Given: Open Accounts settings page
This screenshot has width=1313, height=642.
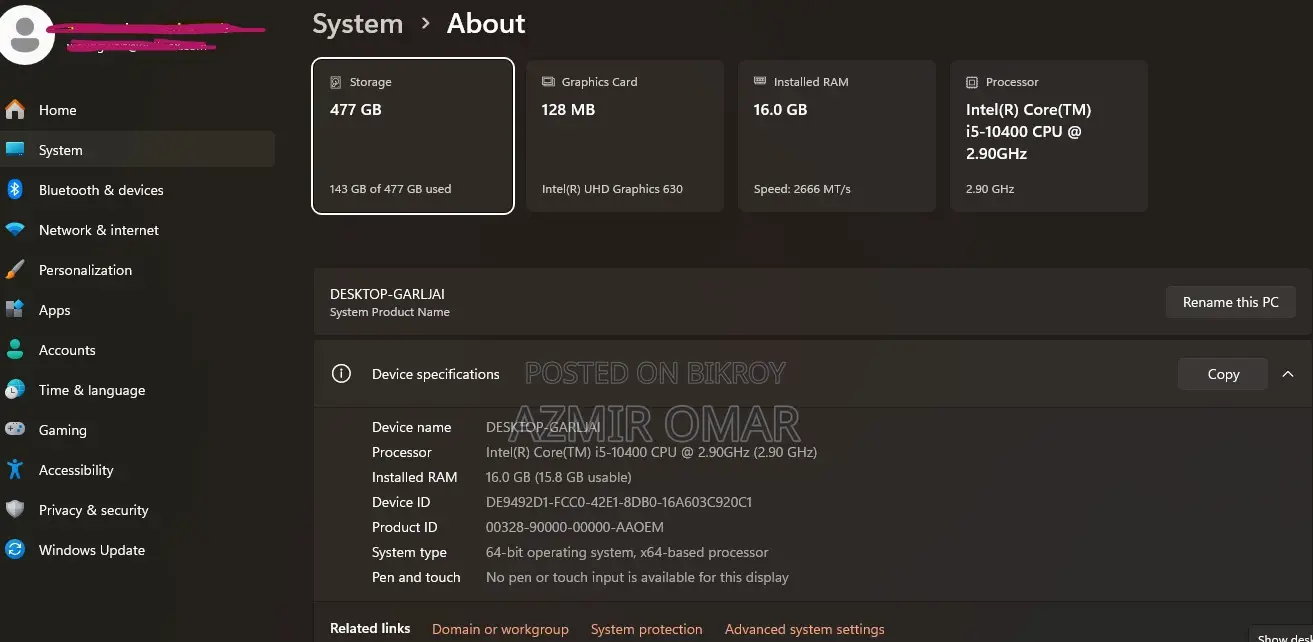Looking at the screenshot, I should 139,350.
